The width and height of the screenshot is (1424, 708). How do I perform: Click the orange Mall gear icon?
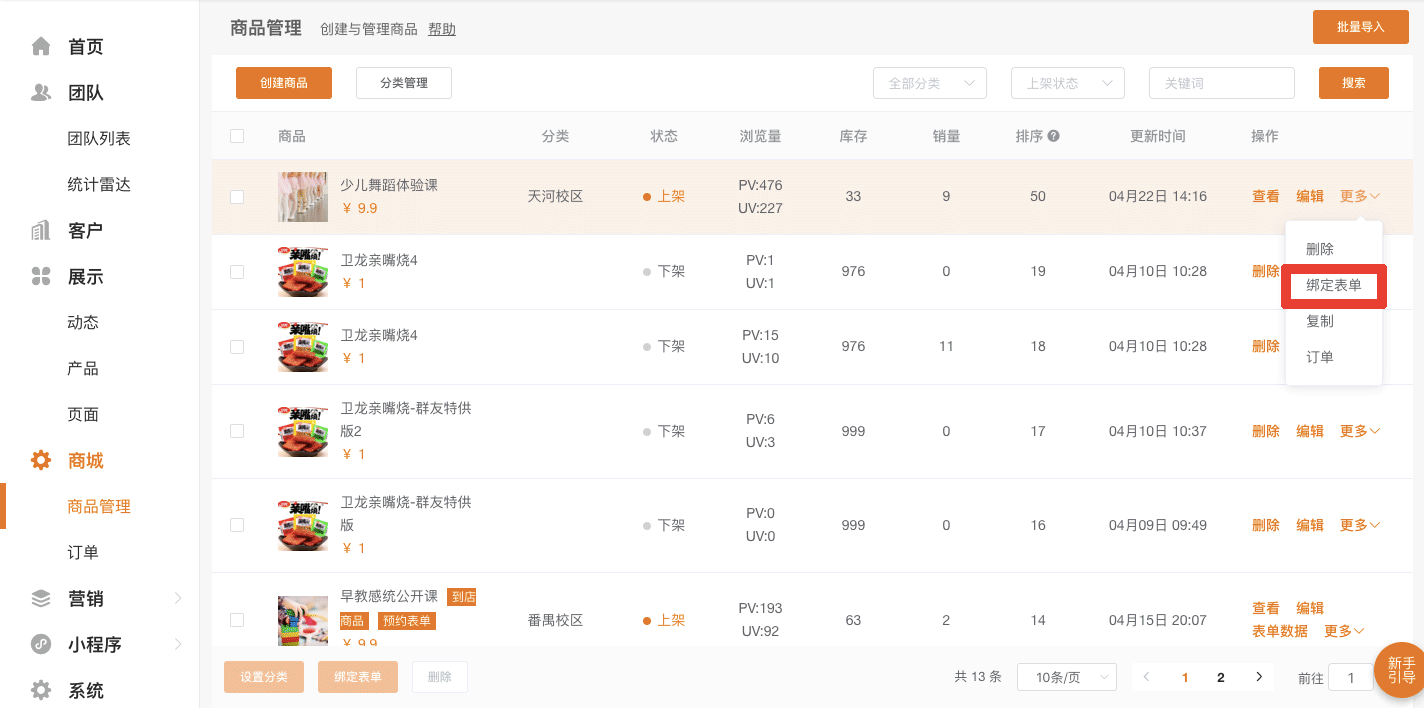pos(41,461)
